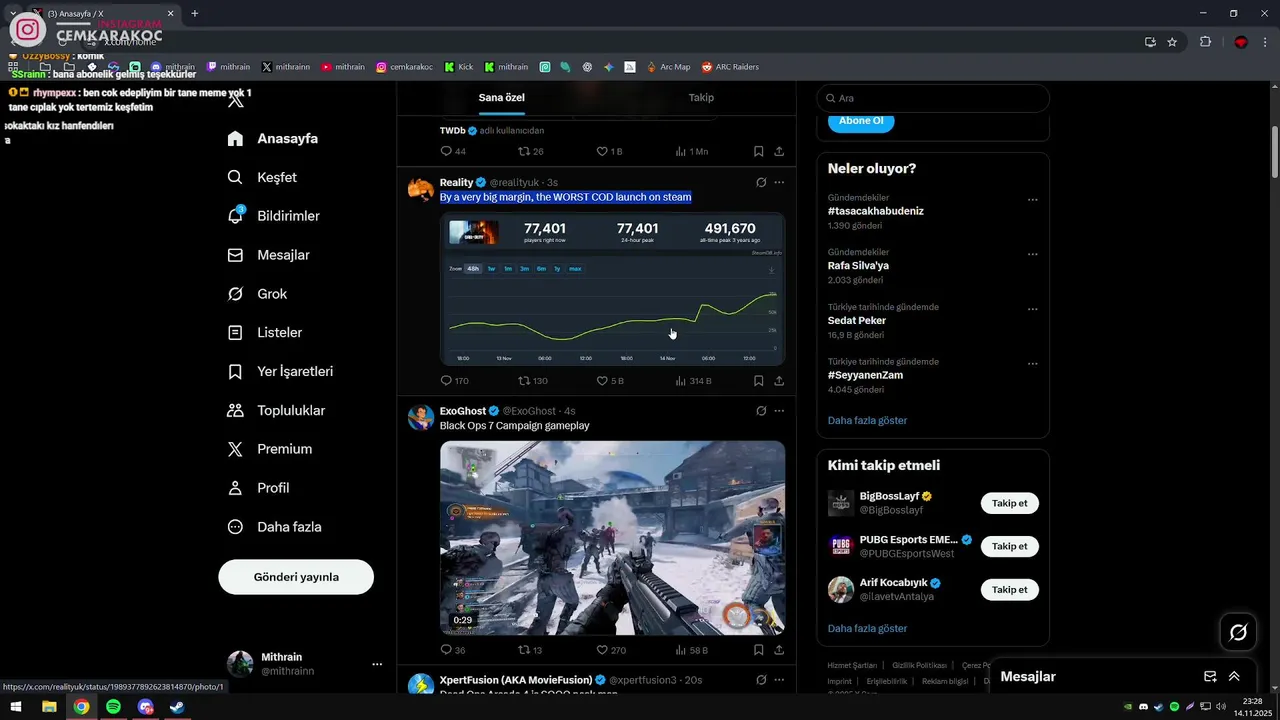1280x720 pixels.
Task: Expand Daha fazla menu in sidebar
Action: 274,527
